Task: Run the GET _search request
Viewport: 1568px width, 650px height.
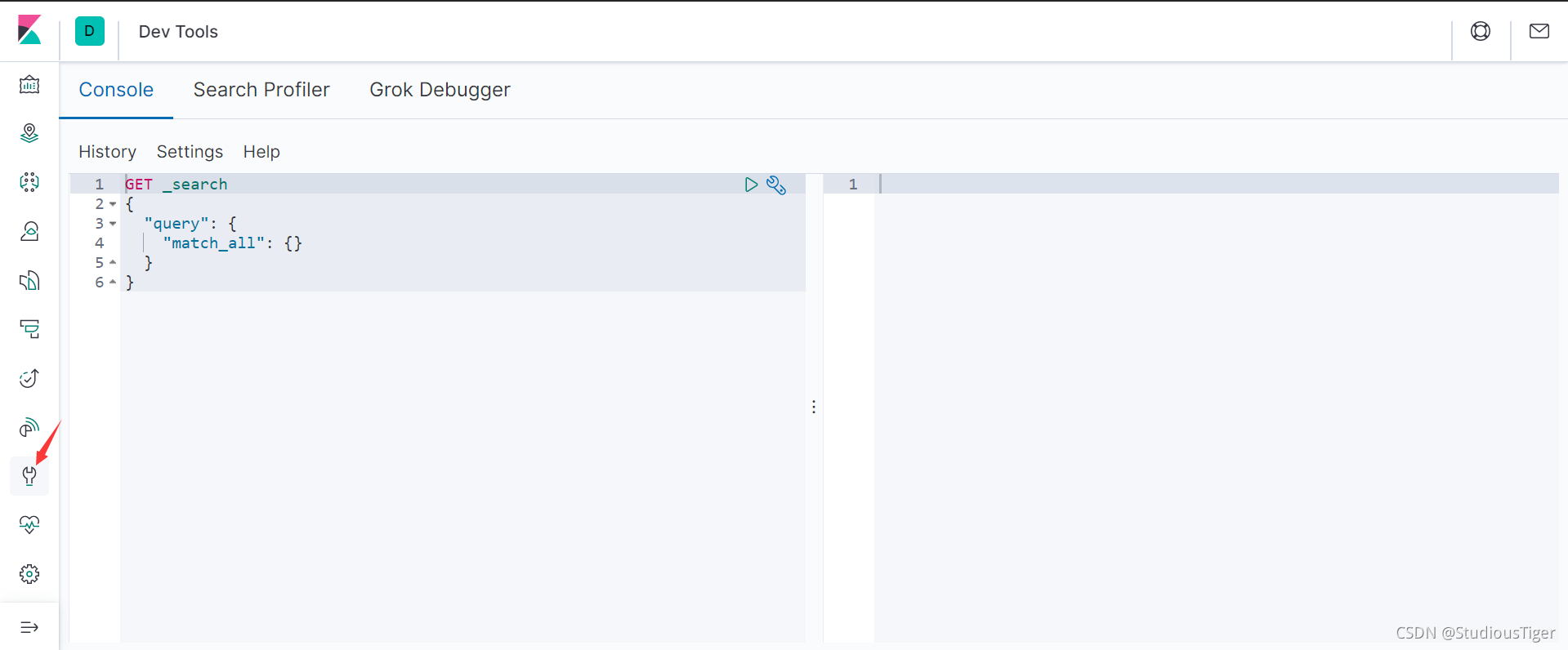Action: [751, 185]
